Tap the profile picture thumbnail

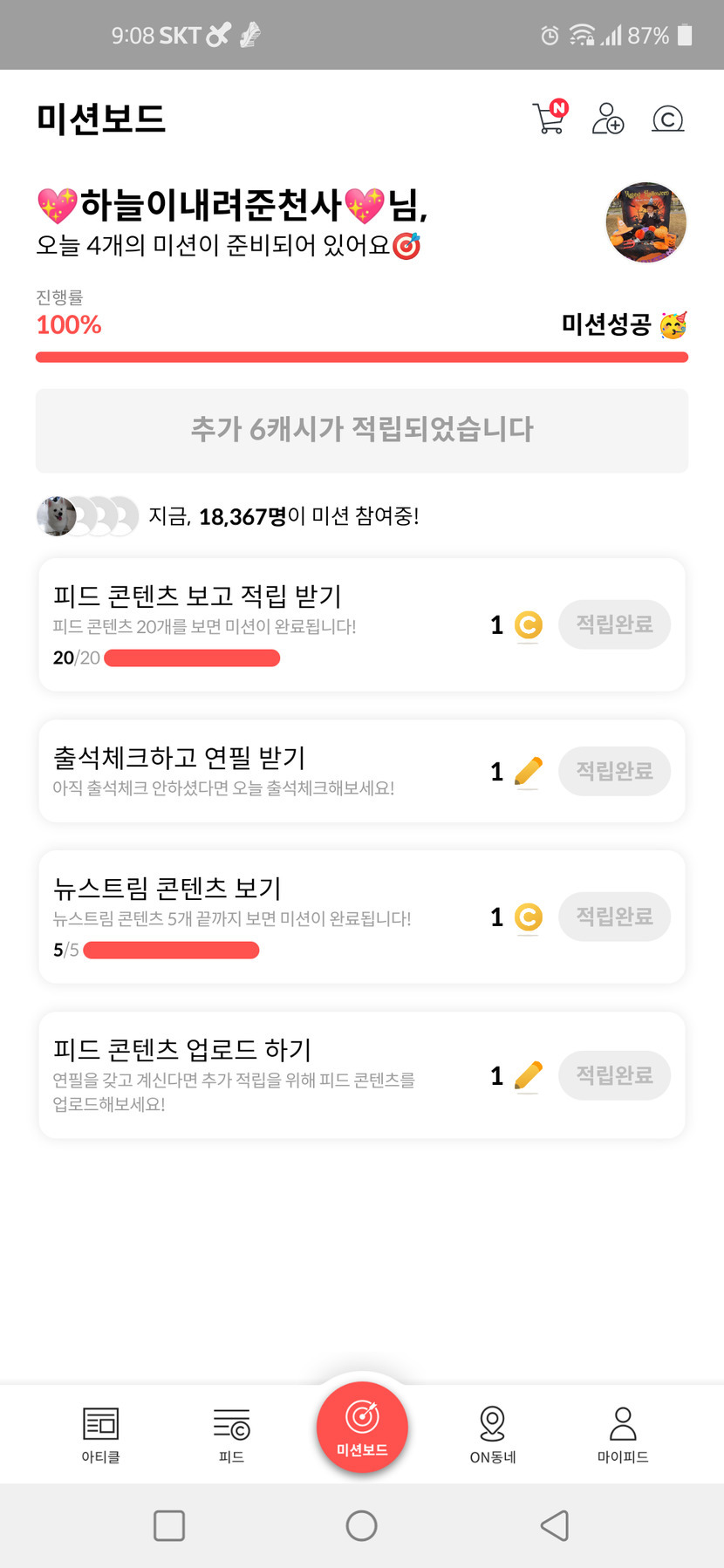(645, 222)
